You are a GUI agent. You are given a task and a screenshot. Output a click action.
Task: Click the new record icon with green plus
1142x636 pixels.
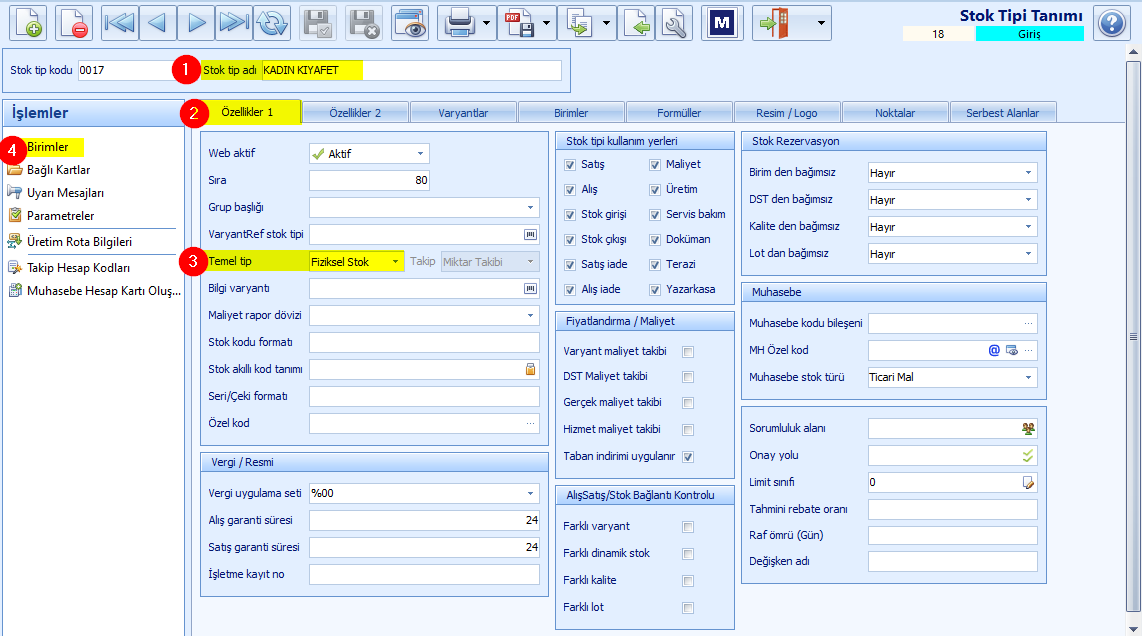28,23
